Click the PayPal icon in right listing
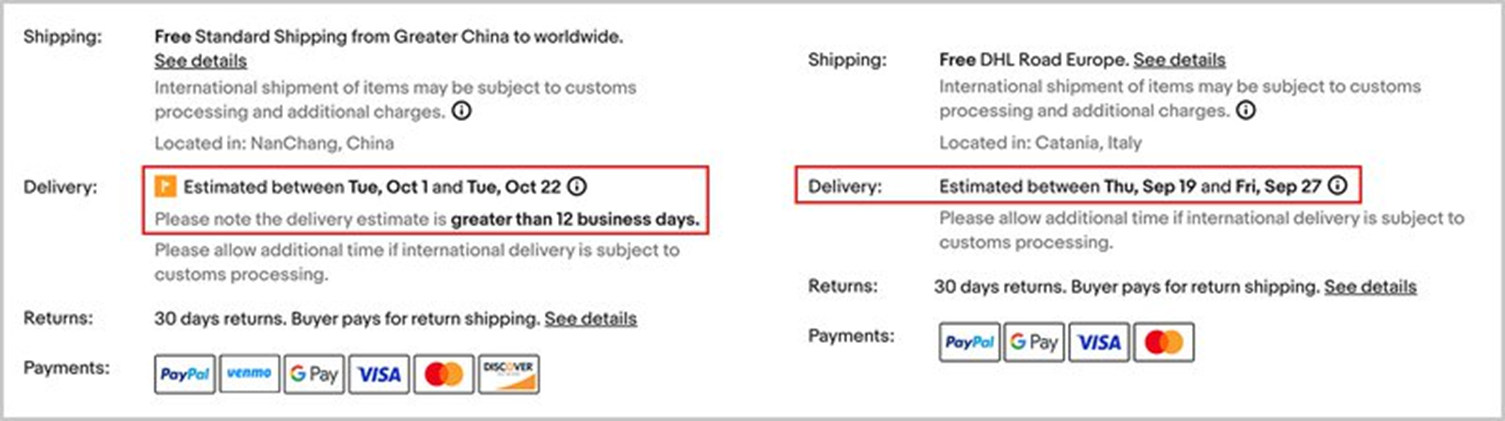1505x421 pixels. click(969, 343)
